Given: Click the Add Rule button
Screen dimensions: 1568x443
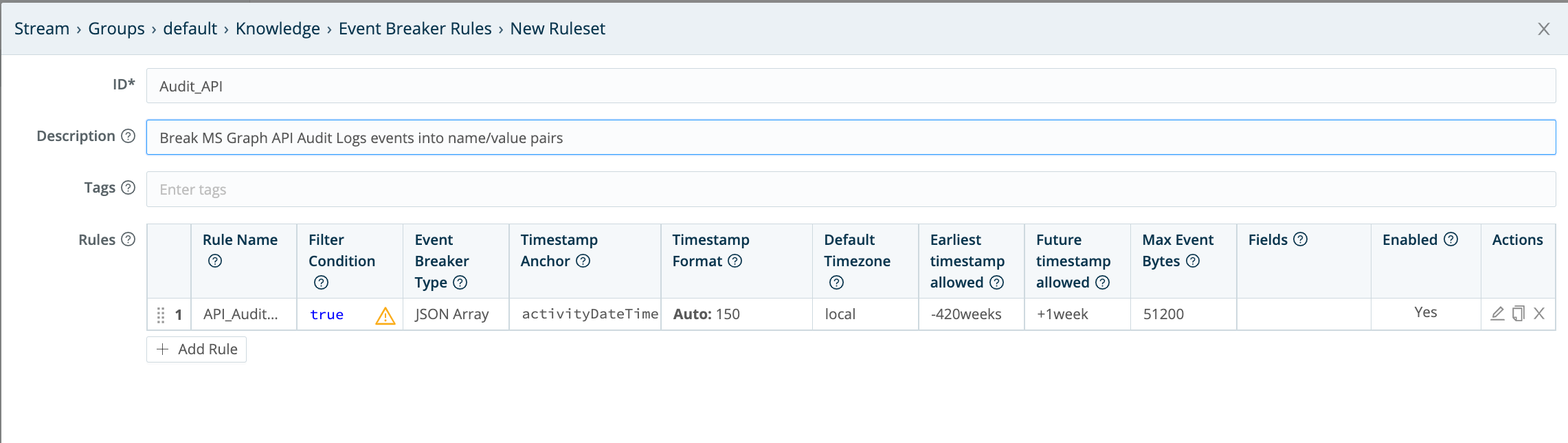Looking at the screenshot, I should tap(196, 349).
